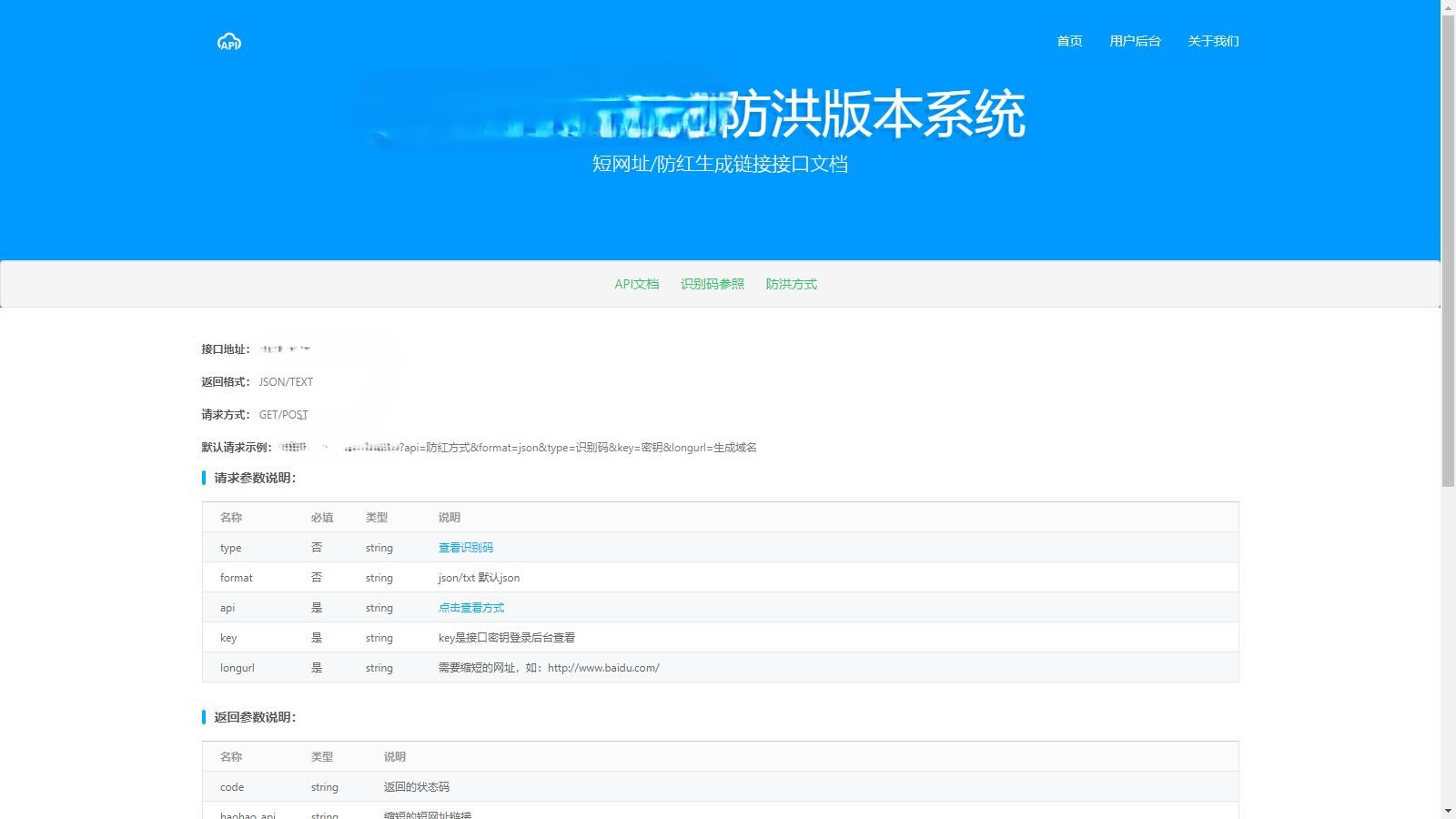
Task: Click the 否 required cell in type row
Action: click(x=317, y=548)
